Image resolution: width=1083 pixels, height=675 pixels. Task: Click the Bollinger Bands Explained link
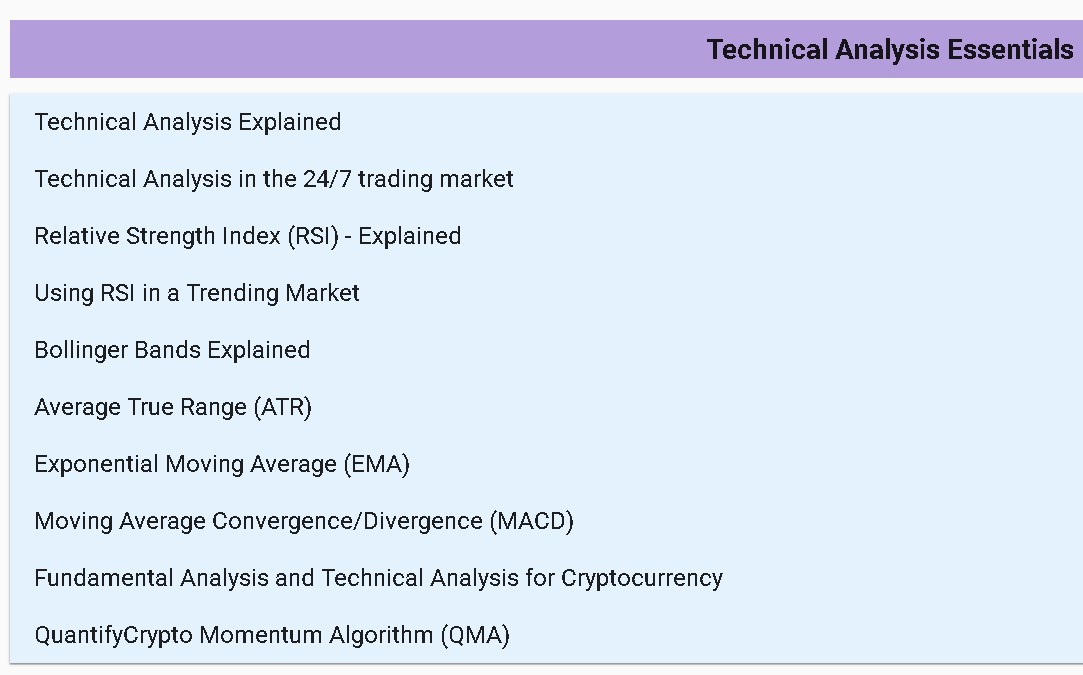point(172,350)
